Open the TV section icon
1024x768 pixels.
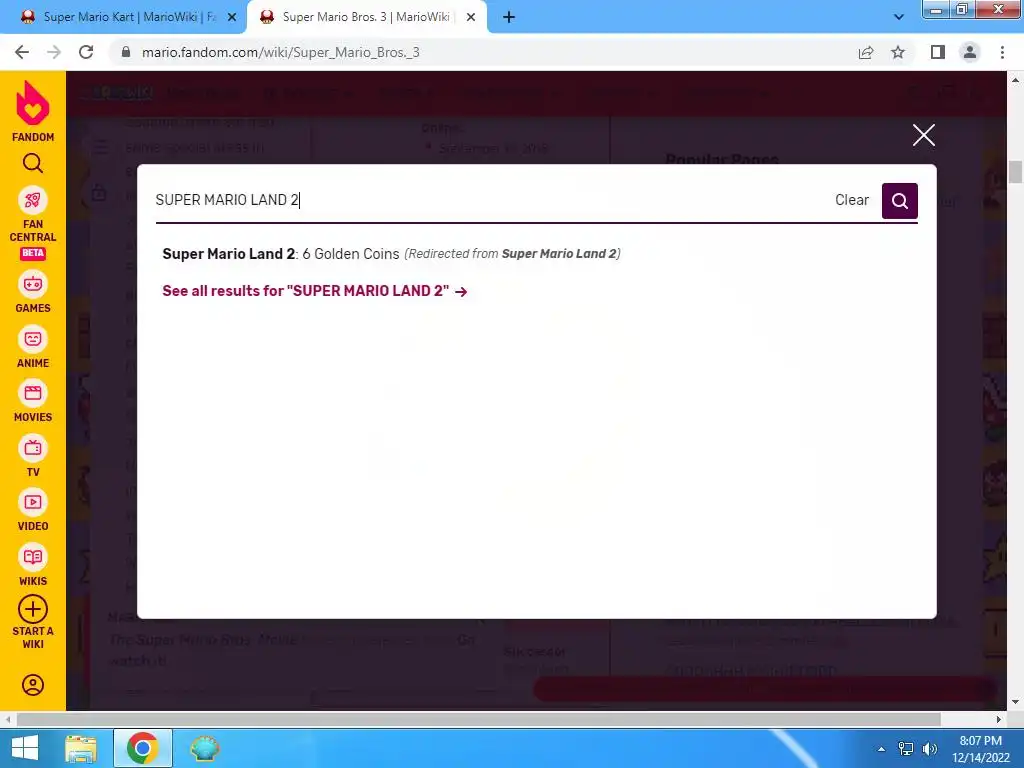33,448
